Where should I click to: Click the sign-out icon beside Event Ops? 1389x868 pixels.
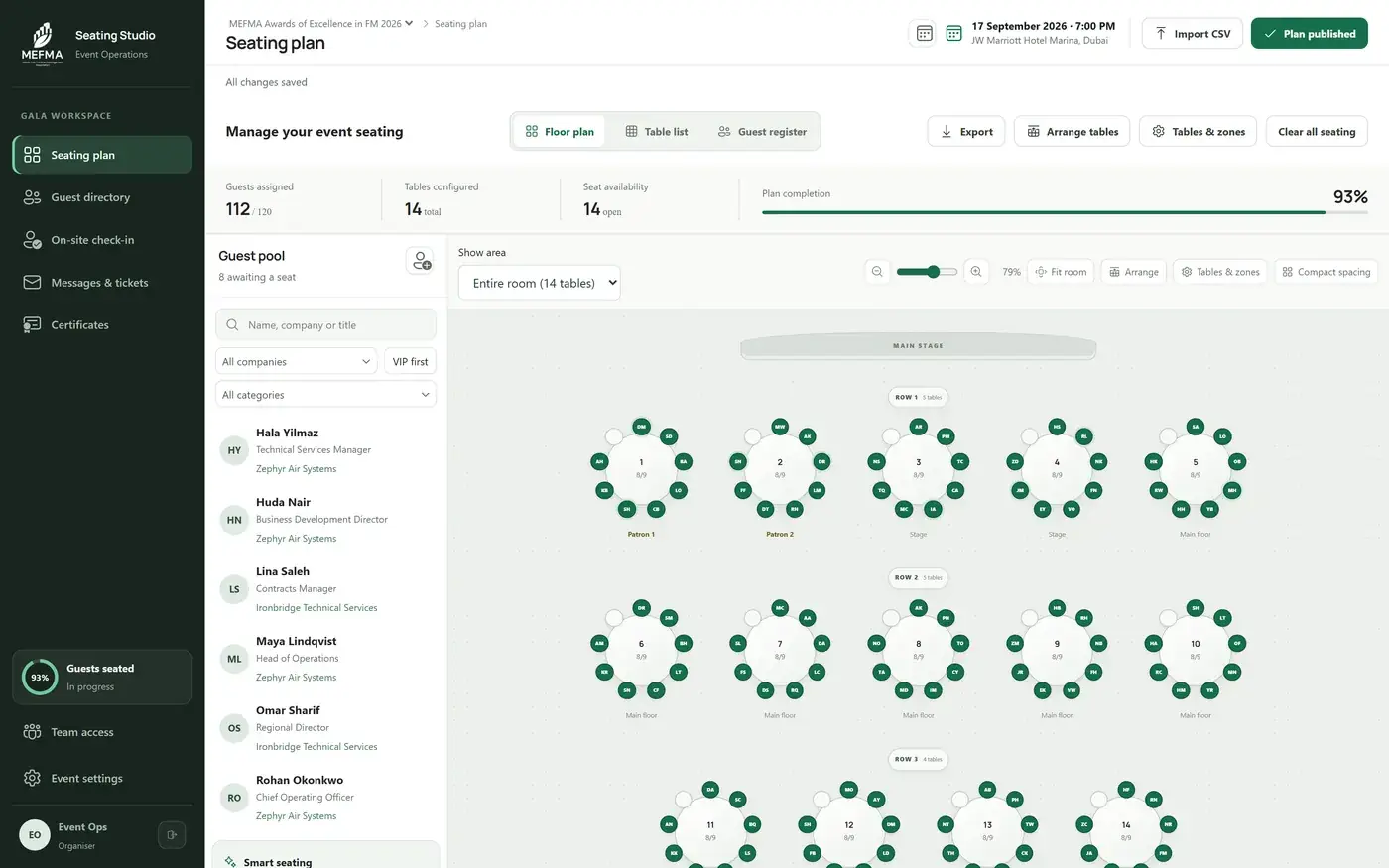tap(172, 835)
